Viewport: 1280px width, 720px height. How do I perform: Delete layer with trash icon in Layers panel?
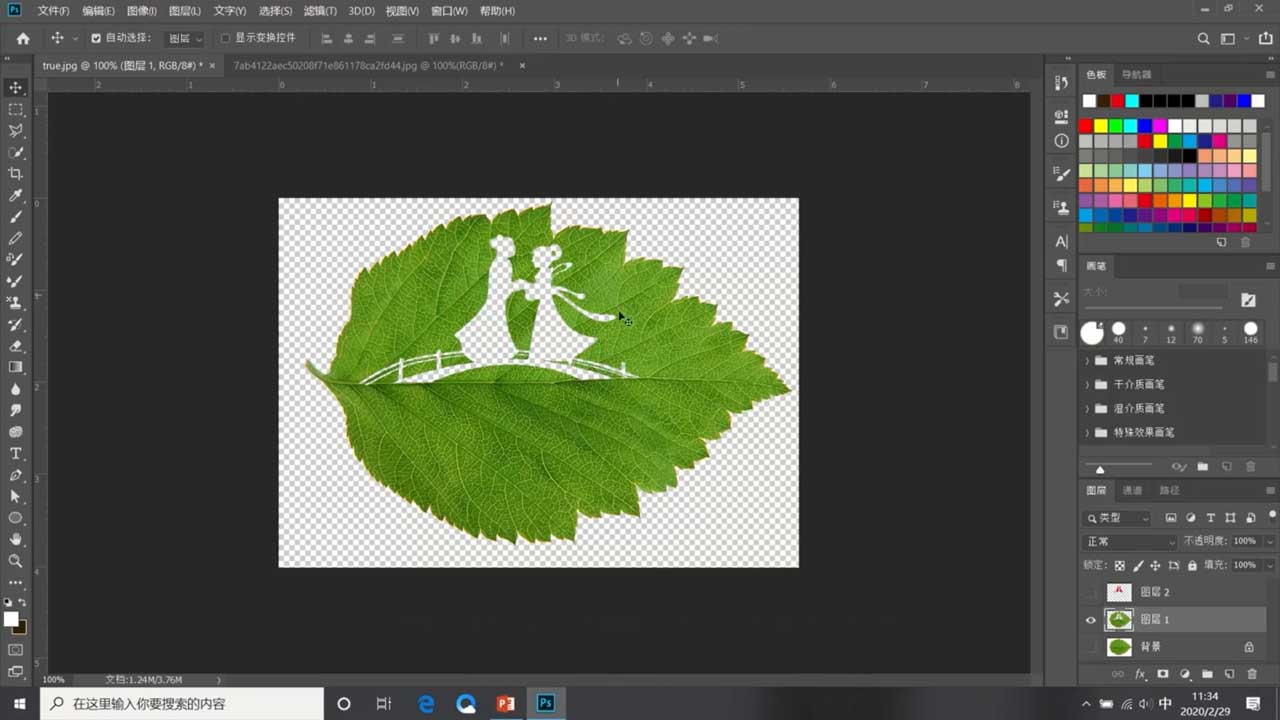tap(1251, 675)
